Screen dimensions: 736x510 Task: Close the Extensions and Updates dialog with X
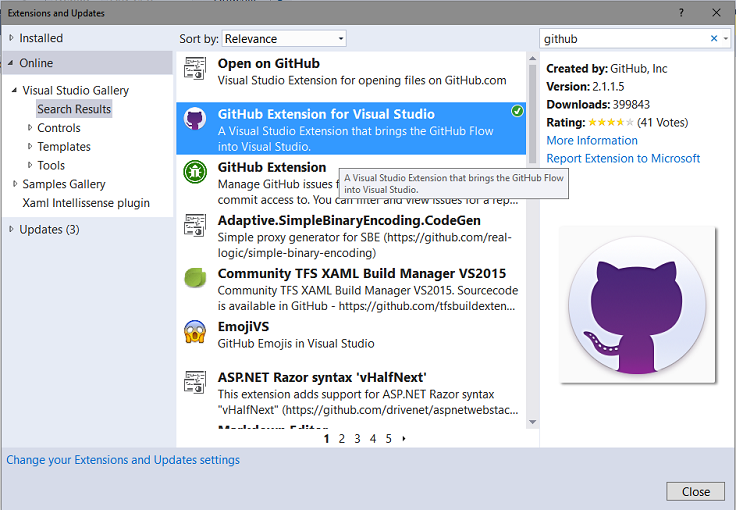(716, 13)
